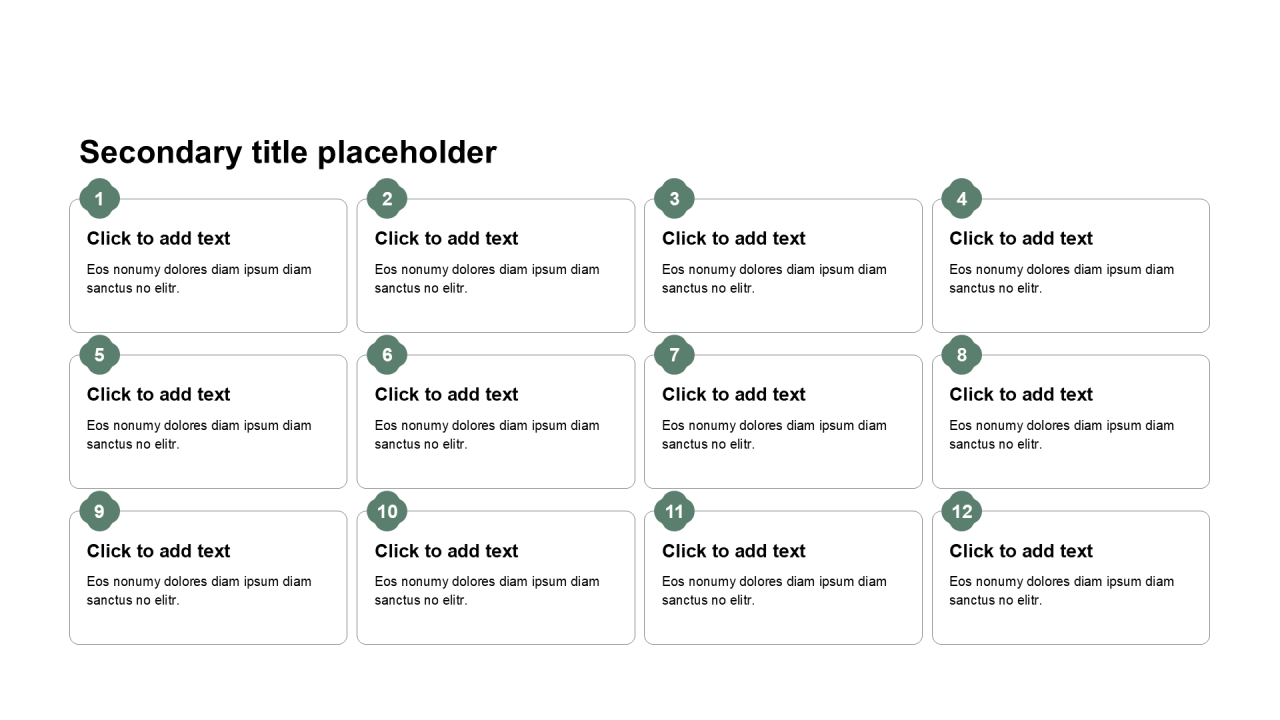Click the green number 5 badge

pos(99,355)
